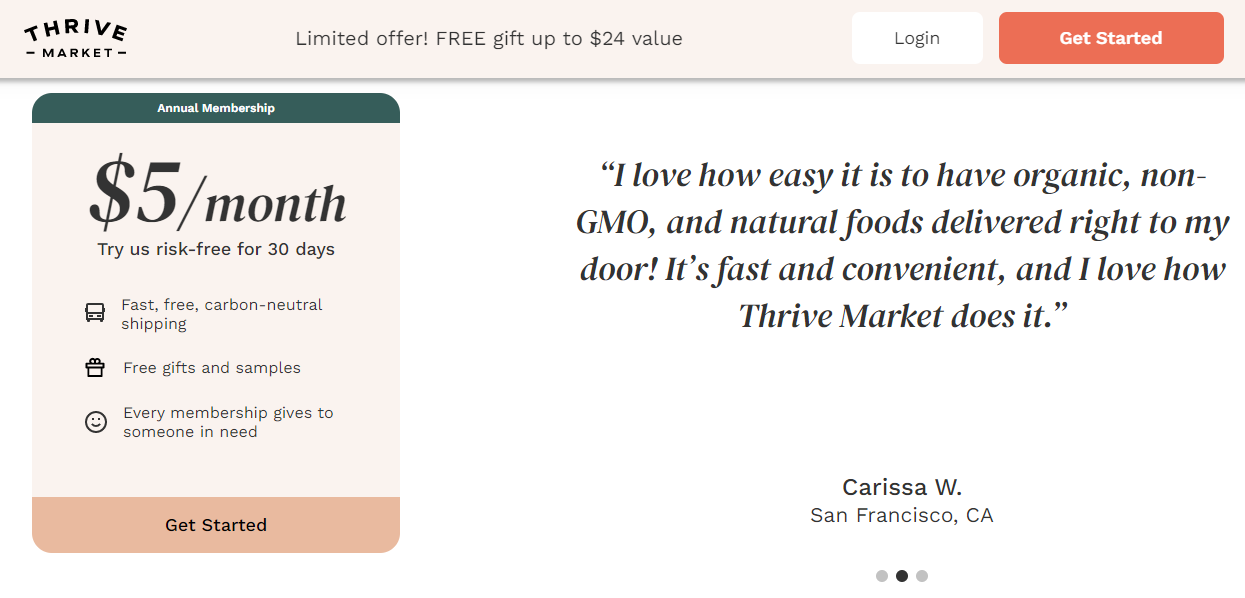Click the risk-free for 30 days text
The height and width of the screenshot is (598, 1245).
pyautogui.click(x=216, y=249)
